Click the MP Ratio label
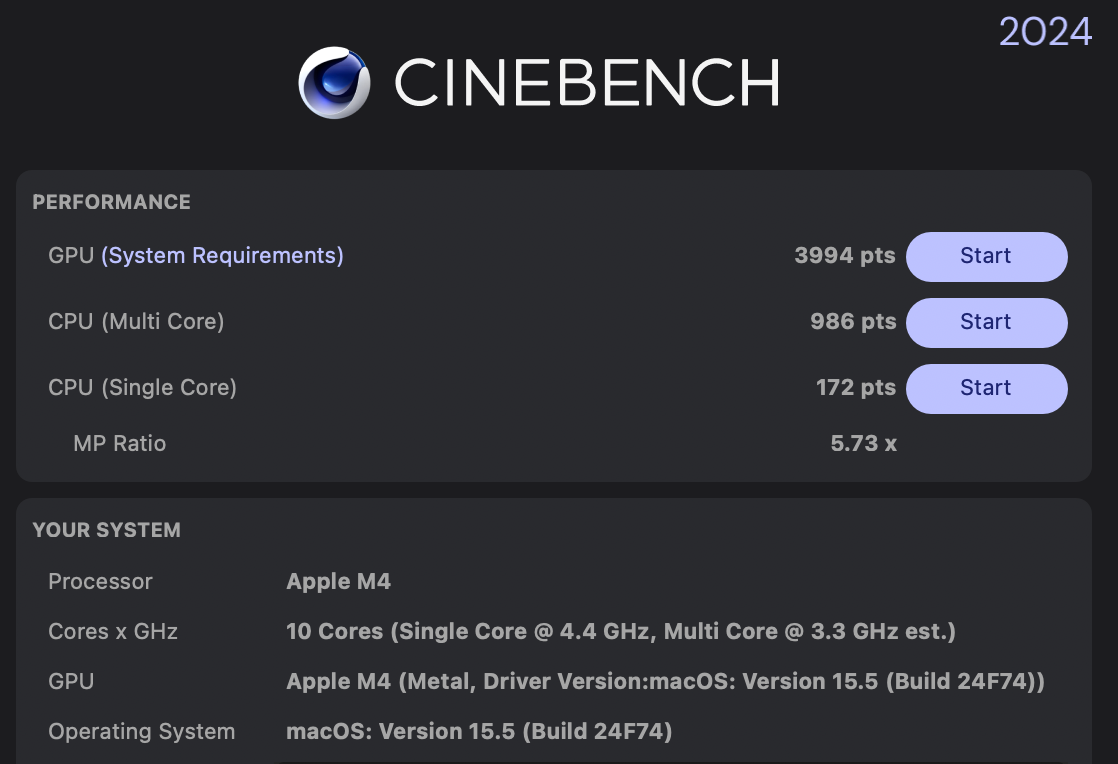 pyautogui.click(x=119, y=444)
